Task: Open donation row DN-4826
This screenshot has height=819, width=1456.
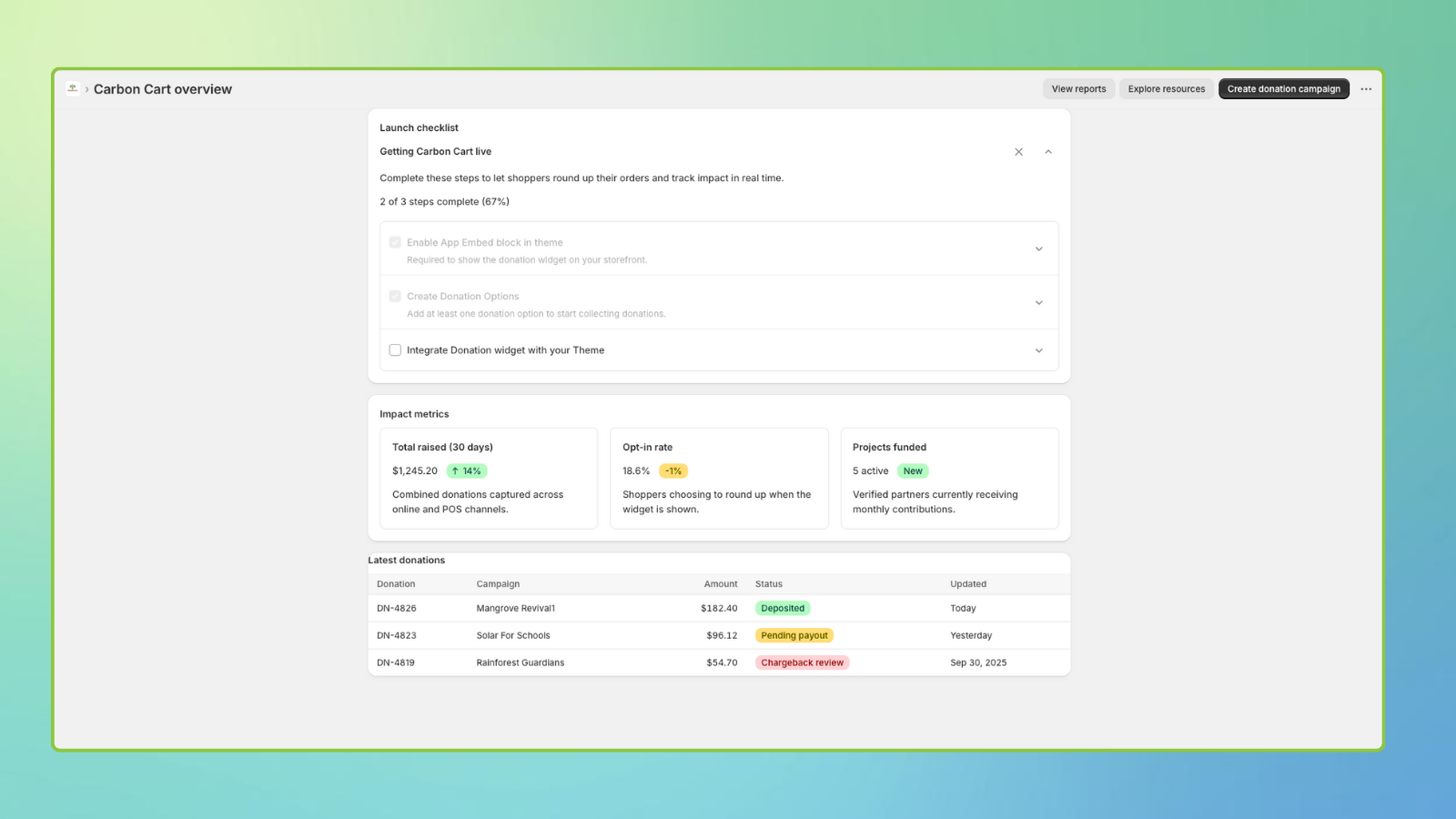Action: (x=397, y=609)
